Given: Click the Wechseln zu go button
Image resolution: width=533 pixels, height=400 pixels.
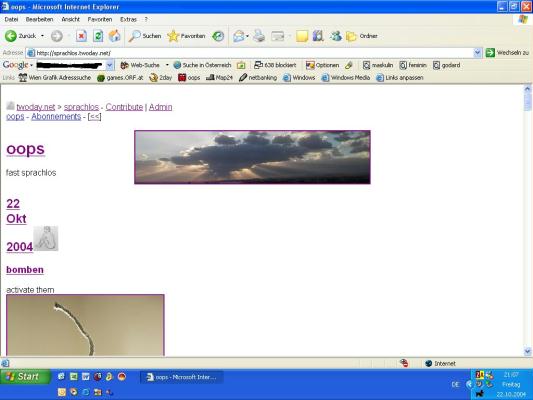Looking at the screenshot, I should point(507,53).
